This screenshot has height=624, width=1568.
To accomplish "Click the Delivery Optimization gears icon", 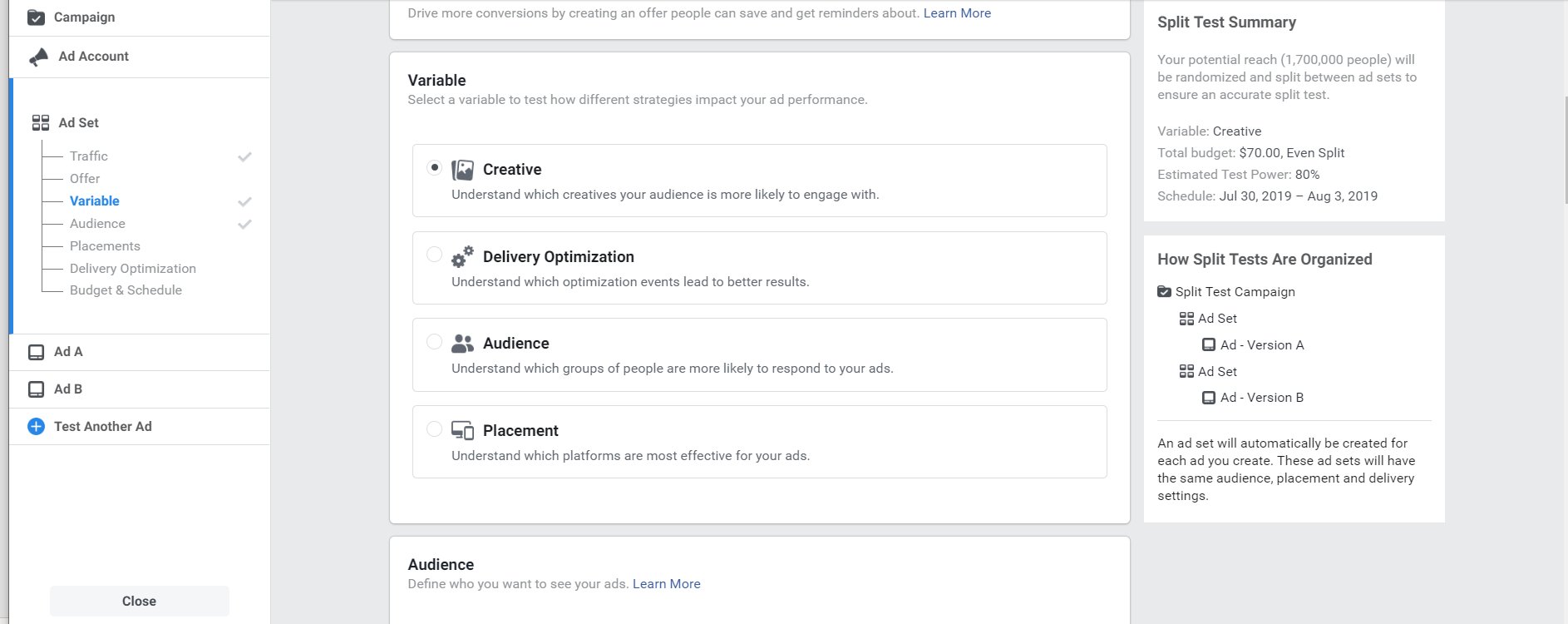I will (462, 256).
